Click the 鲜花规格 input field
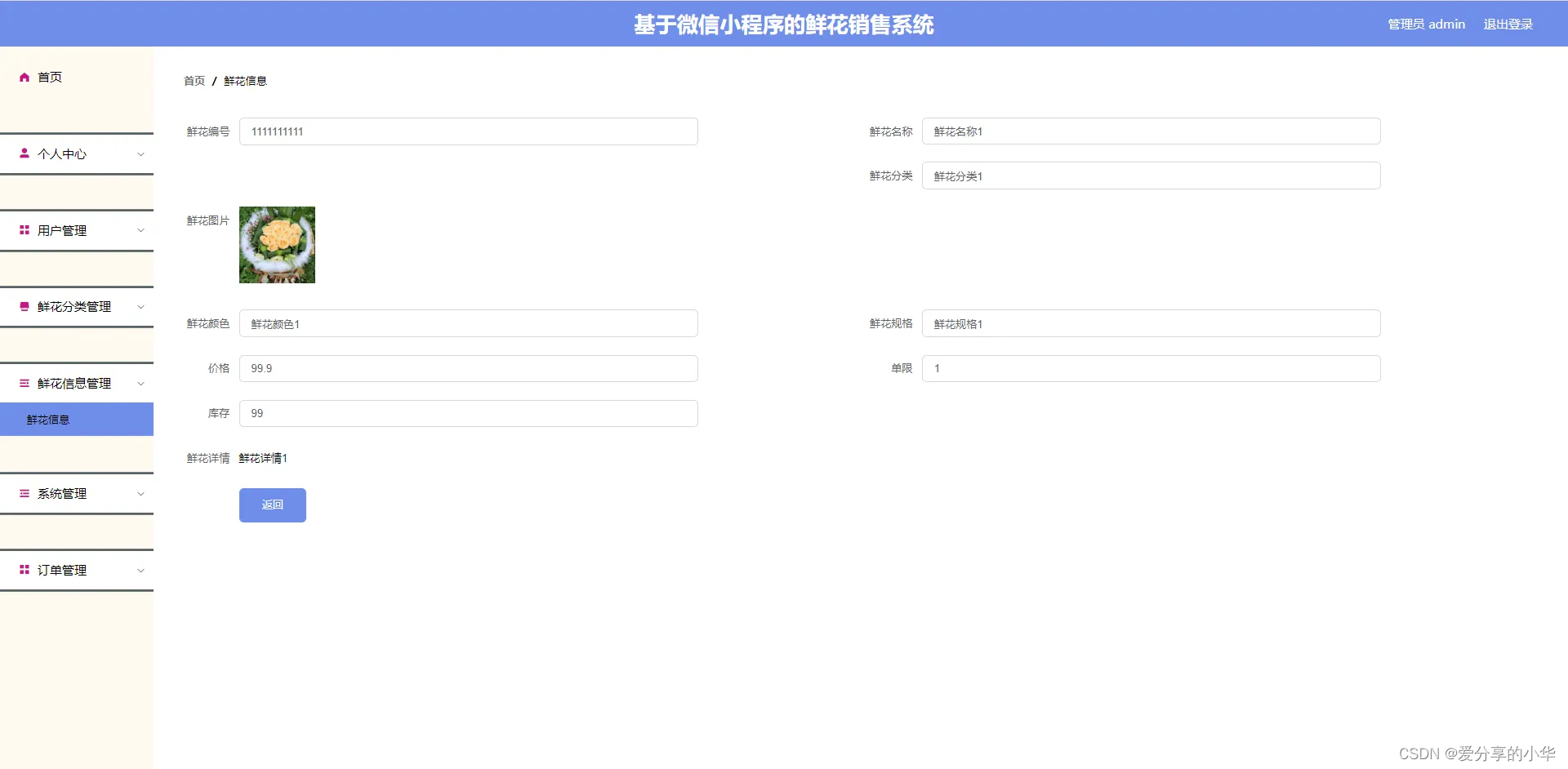 (1151, 323)
